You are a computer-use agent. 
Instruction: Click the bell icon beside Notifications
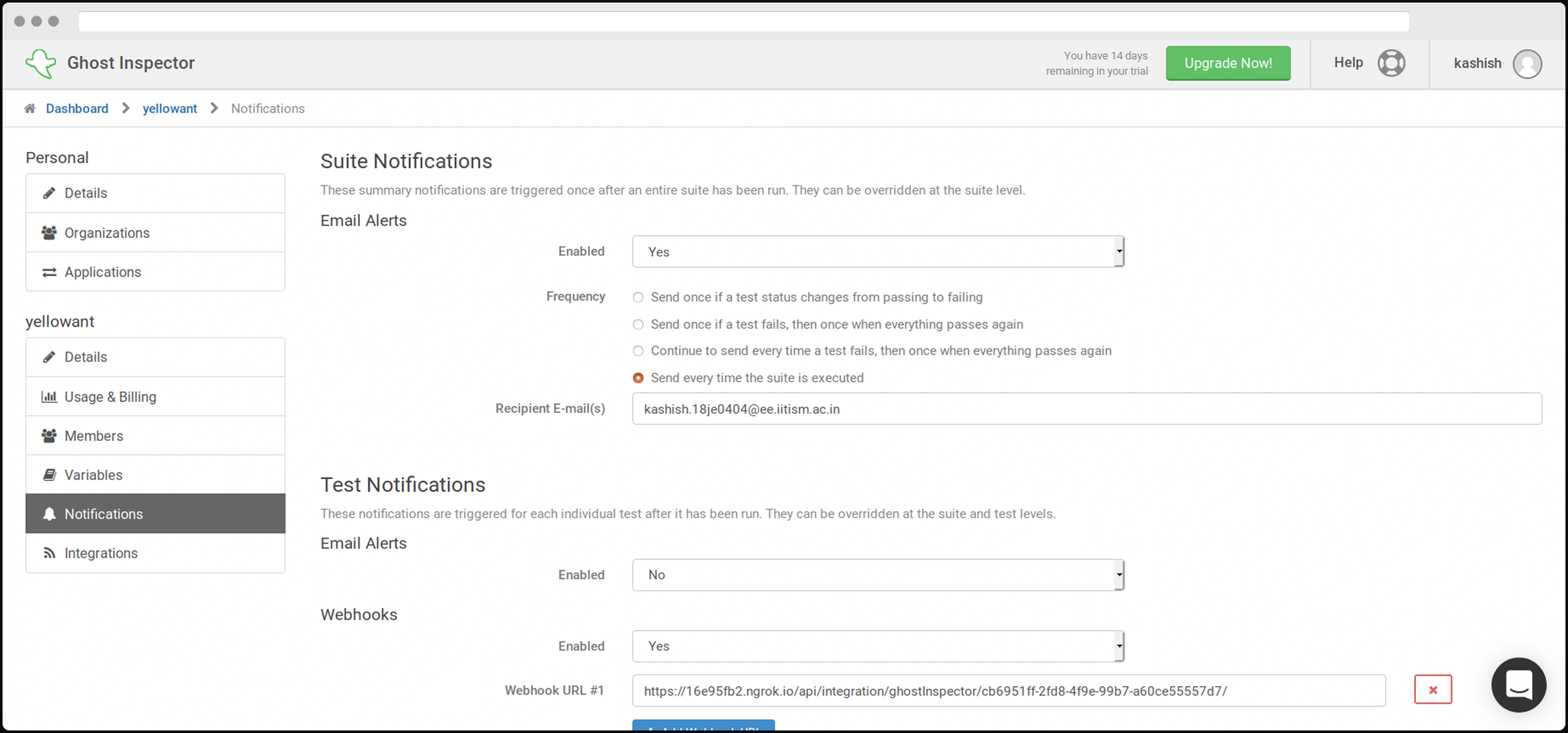click(49, 514)
